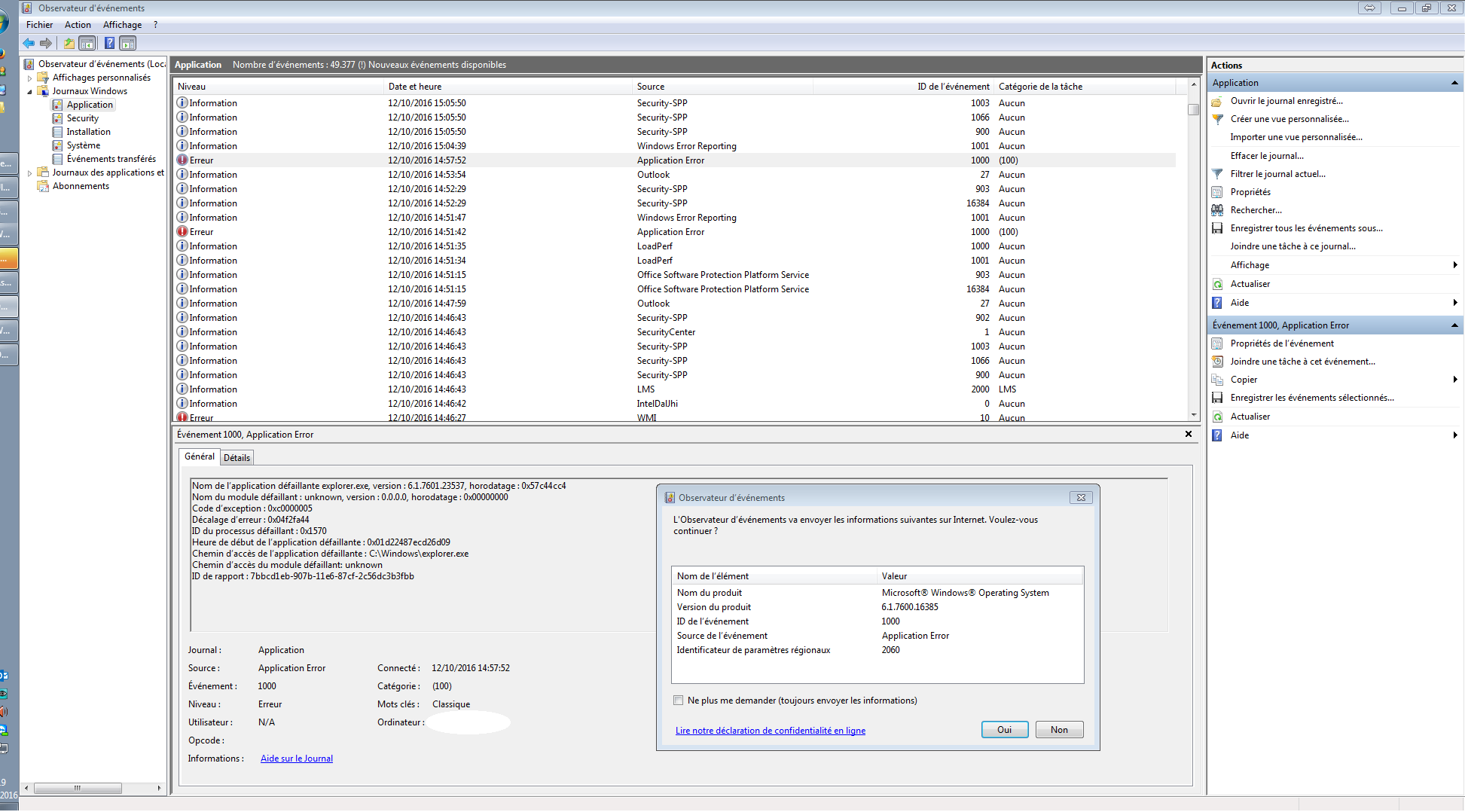Screen dimensions: 1465x812
Task: Expand the Affichage submenu arrow
Action: coord(1455,264)
